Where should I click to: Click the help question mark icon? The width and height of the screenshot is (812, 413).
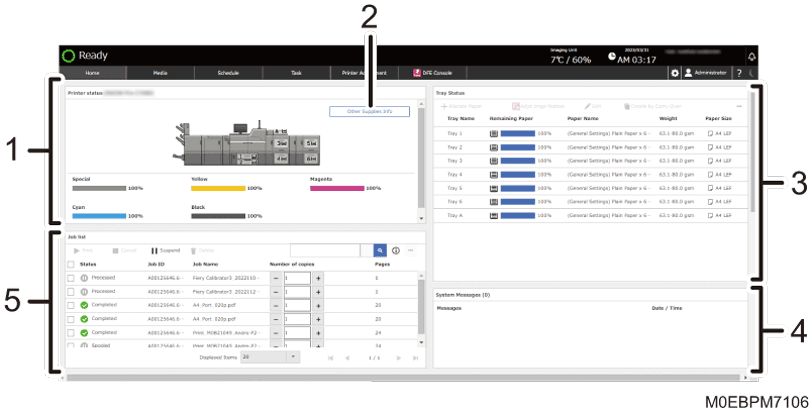click(x=739, y=73)
